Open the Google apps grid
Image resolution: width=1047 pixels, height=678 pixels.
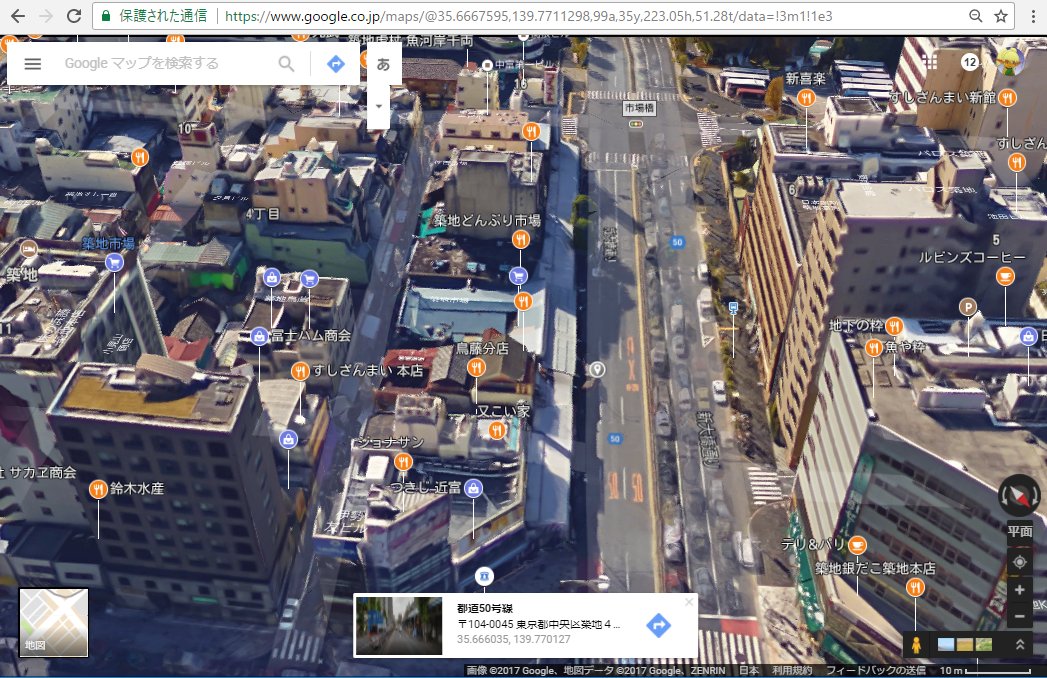930,62
